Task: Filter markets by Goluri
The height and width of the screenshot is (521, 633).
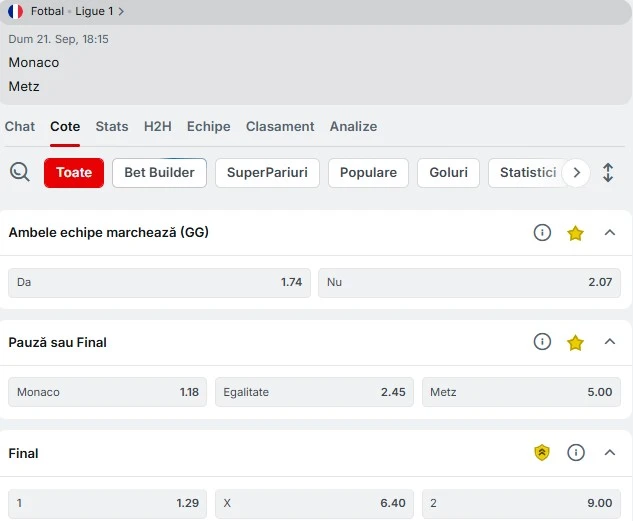Action: 449,173
